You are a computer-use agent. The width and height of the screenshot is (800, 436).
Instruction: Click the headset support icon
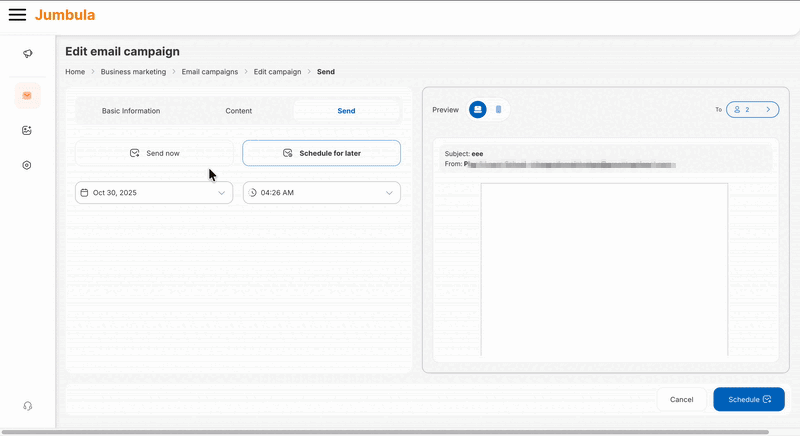tap(28, 406)
